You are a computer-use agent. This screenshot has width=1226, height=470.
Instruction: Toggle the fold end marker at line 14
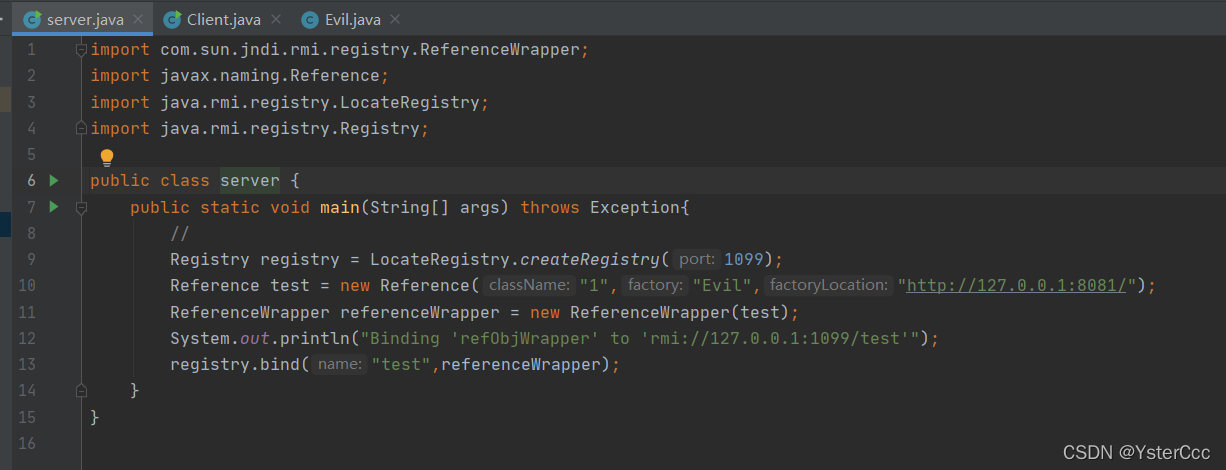[81, 390]
